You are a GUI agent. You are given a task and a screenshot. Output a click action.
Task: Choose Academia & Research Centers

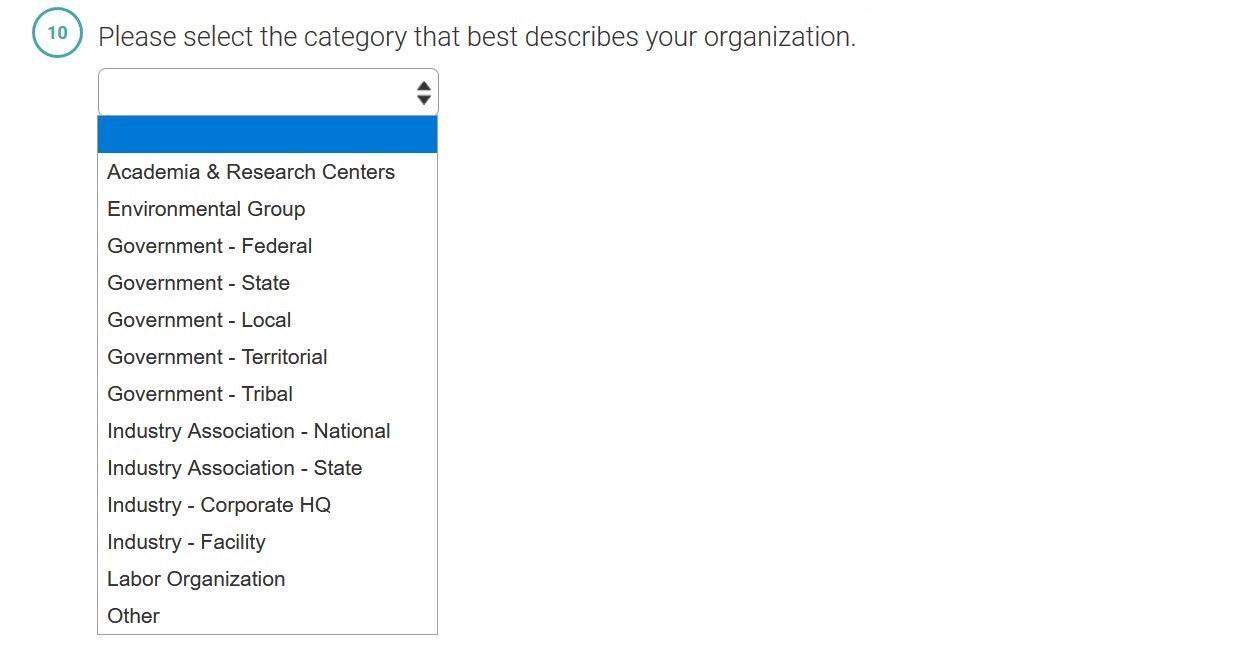tap(251, 172)
